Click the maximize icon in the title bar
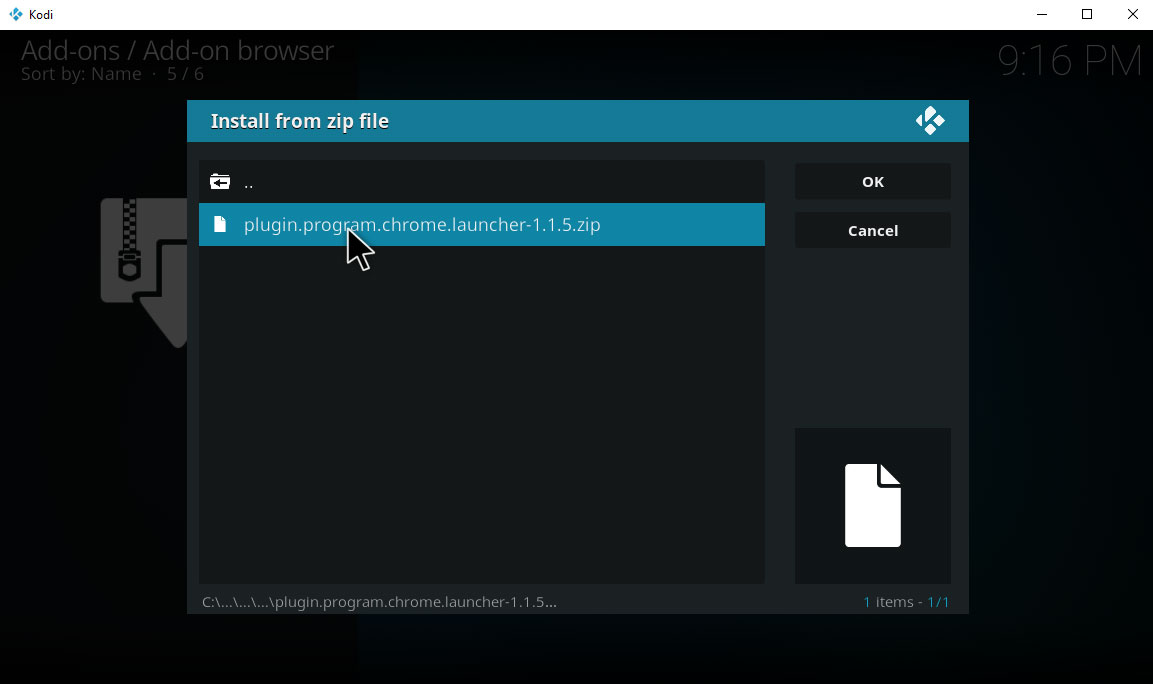The image size is (1153, 684). (x=1086, y=14)
